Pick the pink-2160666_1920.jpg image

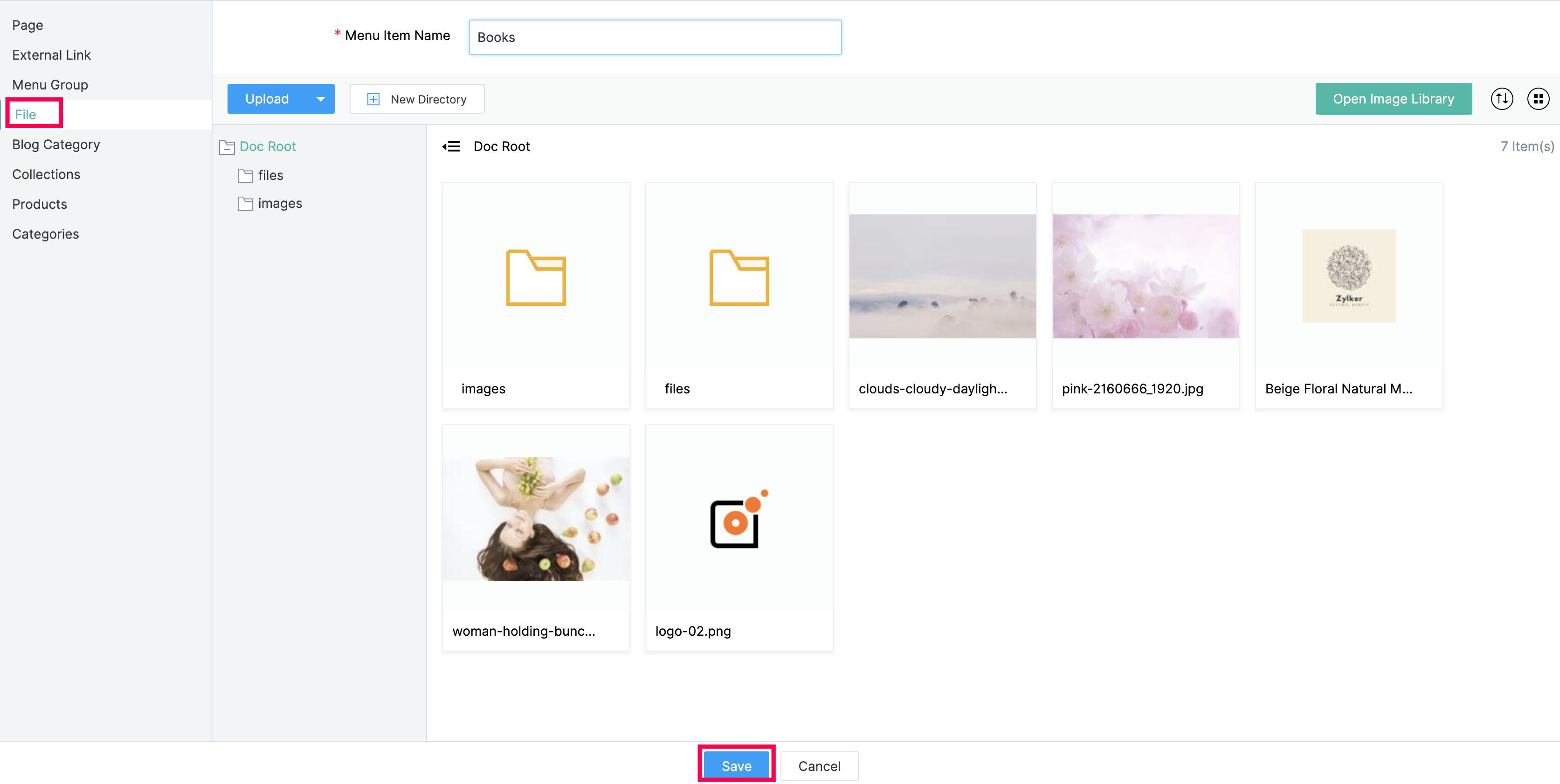click(1145, 277)
